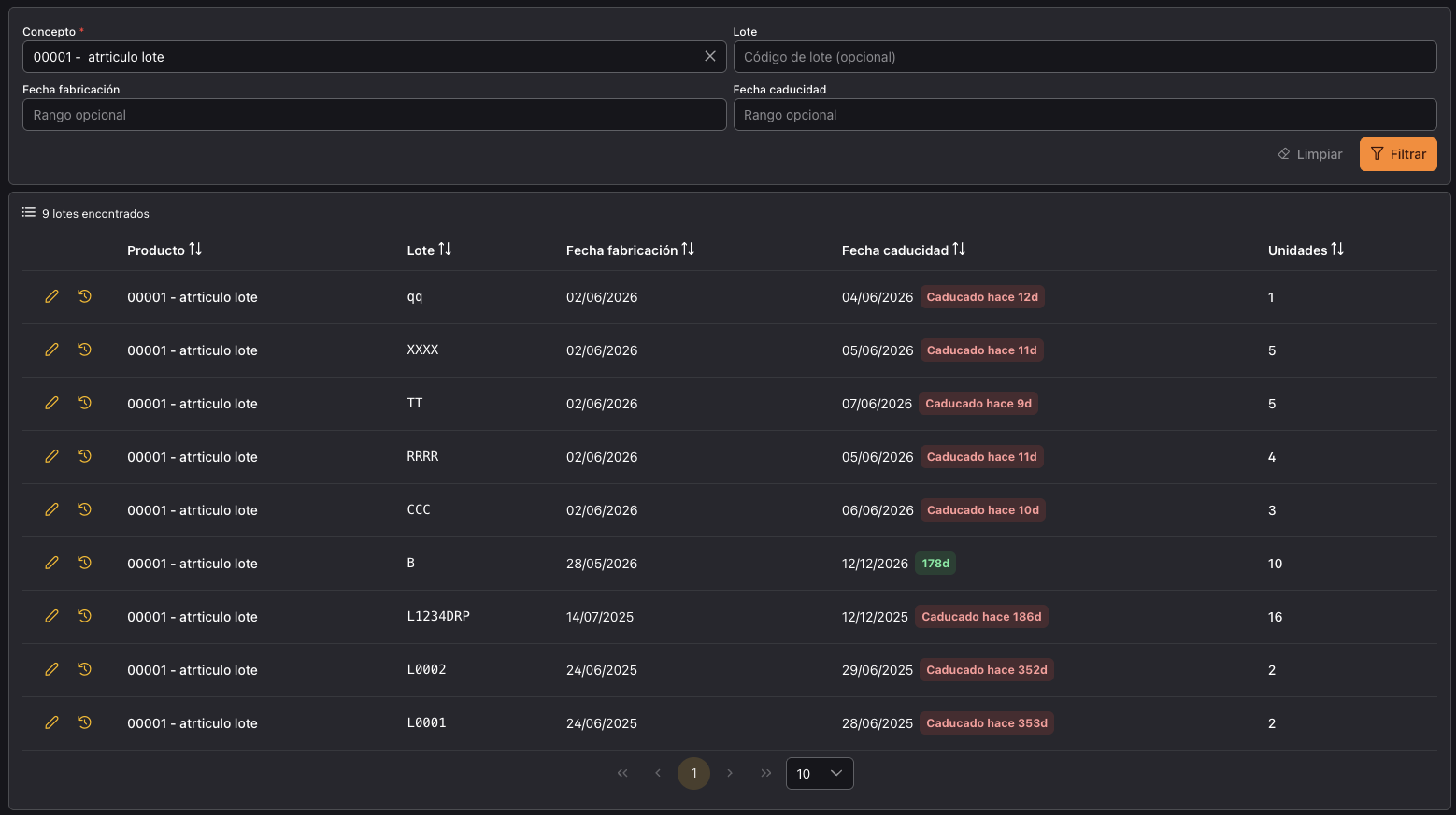Edit lot L1234DRP with pencil icon

tap(51, 616)
